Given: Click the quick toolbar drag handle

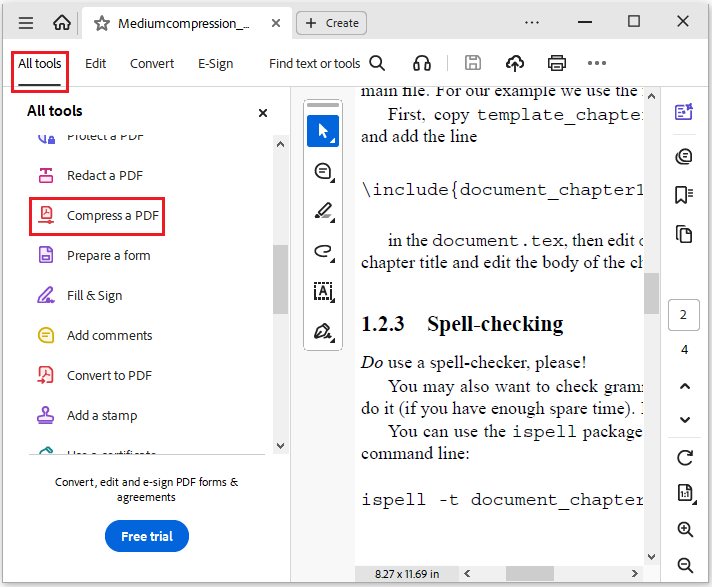Looking at the screenshot, I should tap(323, 105).
